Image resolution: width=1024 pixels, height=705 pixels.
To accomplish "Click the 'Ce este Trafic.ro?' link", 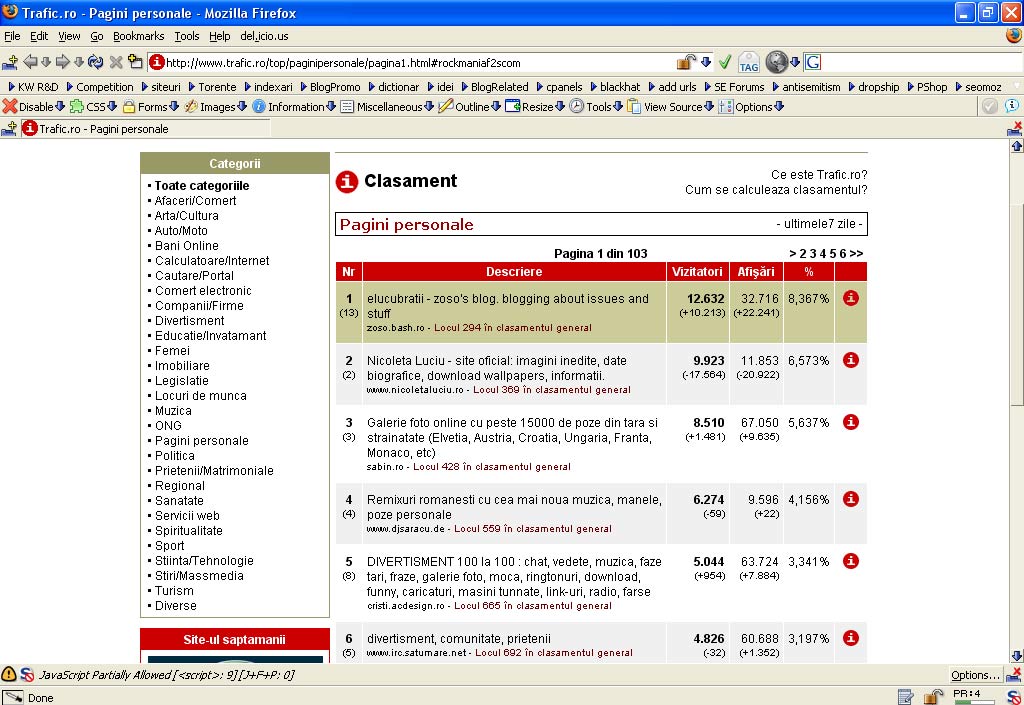I will click(819, 174).
